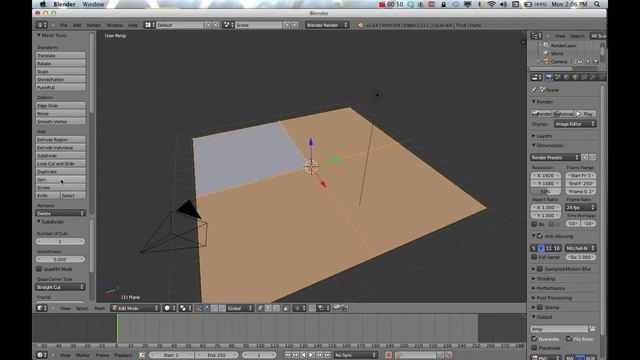The width and height of the screenshot is (640, 360).
Task: Jump to last frame in timeline
Action: pyautogui.click(x=327, y=355)
